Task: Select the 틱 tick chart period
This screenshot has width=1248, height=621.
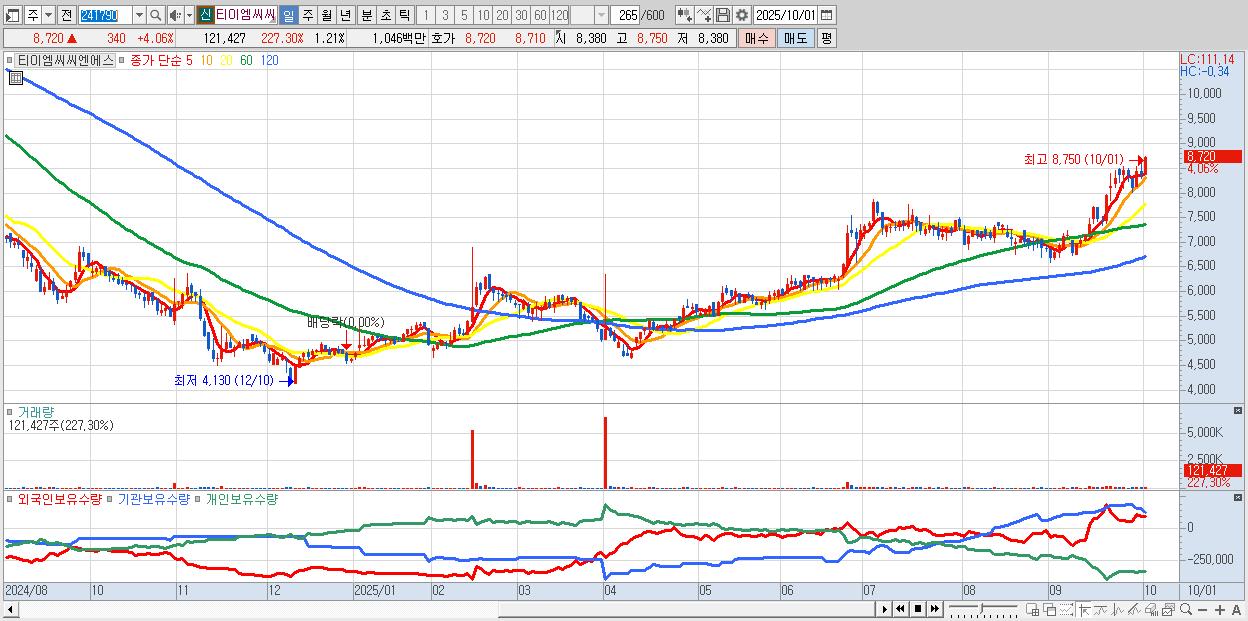Action: click(x=404, y=15)
